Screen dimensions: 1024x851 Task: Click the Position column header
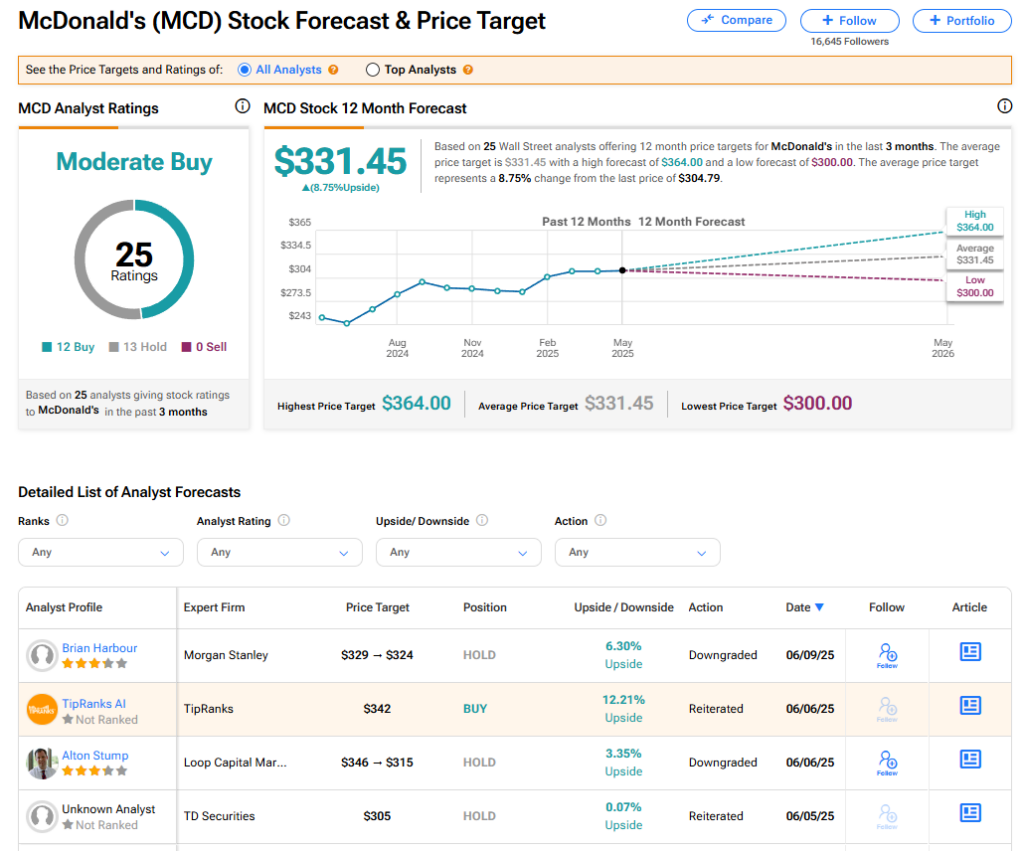pyautogui.click(x=485, y=607)
